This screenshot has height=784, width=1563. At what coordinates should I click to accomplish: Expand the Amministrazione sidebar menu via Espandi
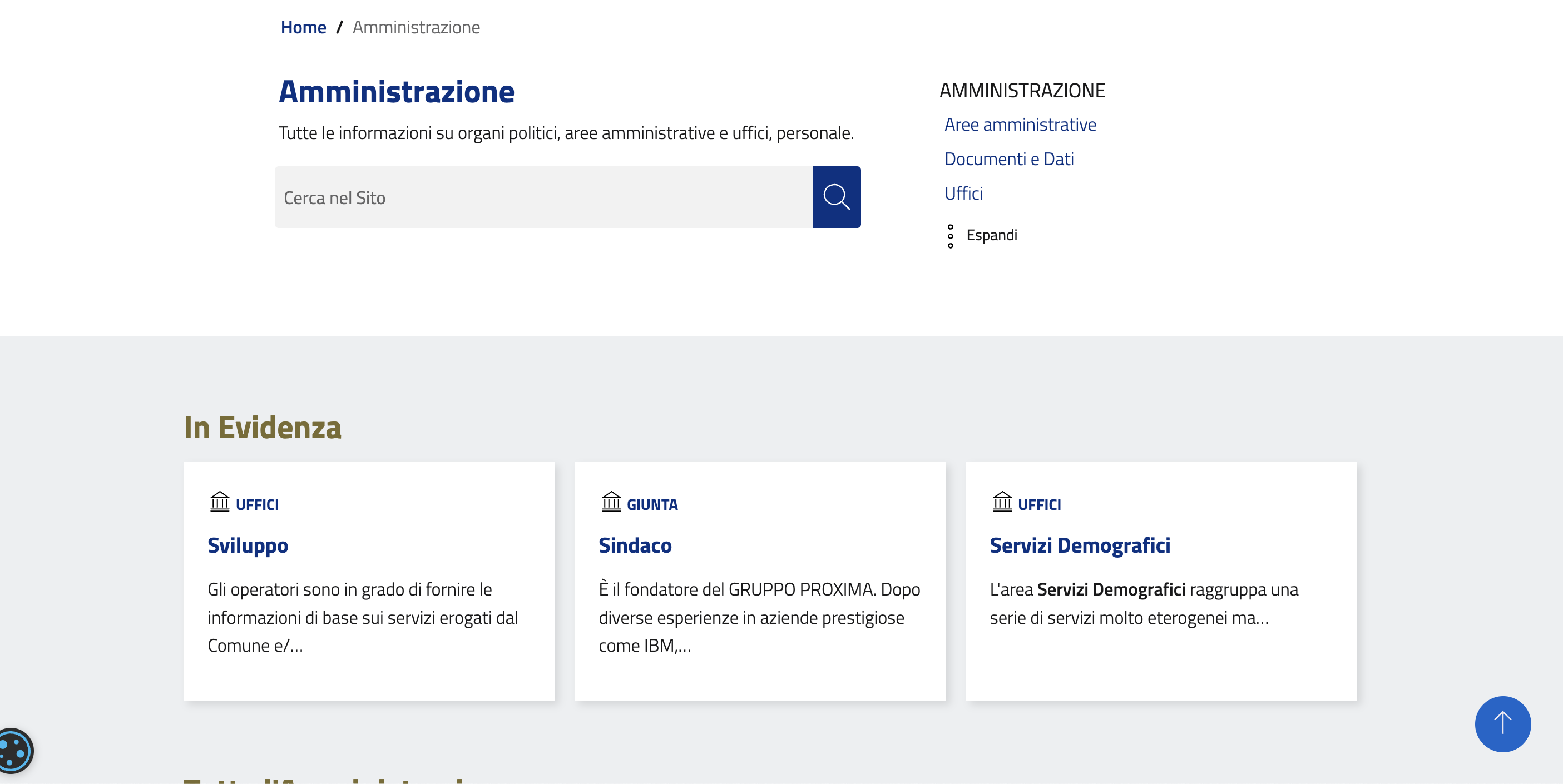point(991,235)
